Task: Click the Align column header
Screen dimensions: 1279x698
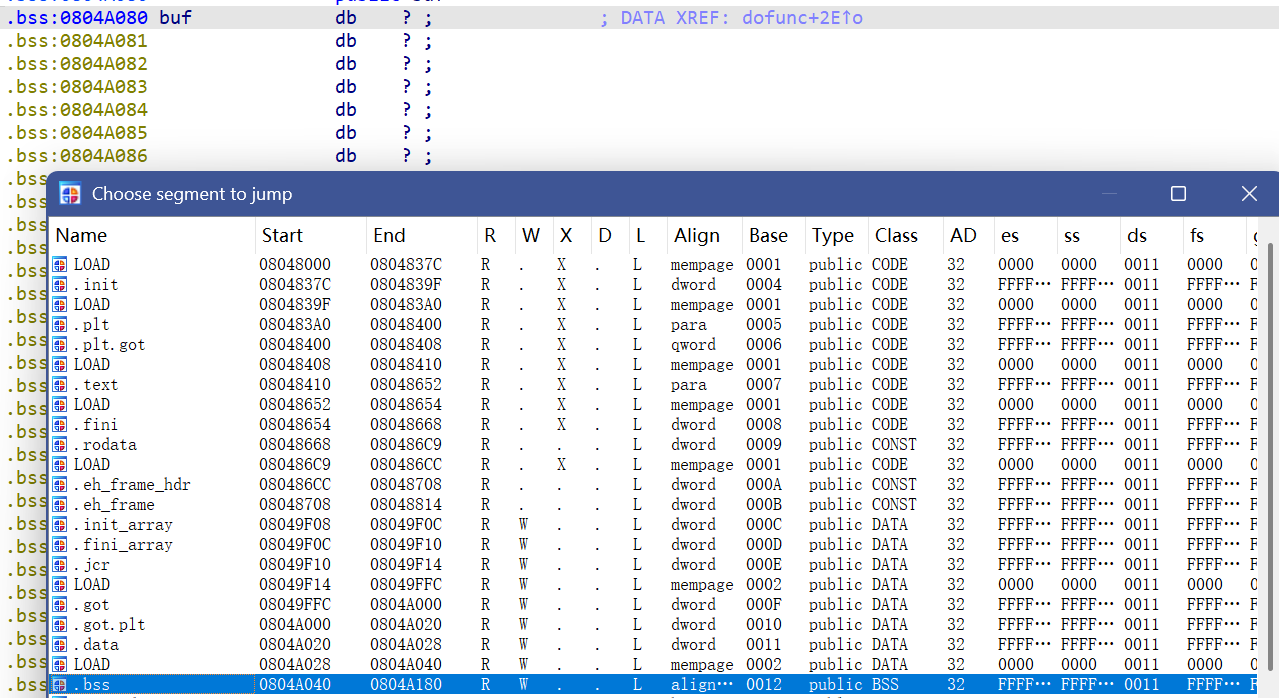Action: pos(696,236)
